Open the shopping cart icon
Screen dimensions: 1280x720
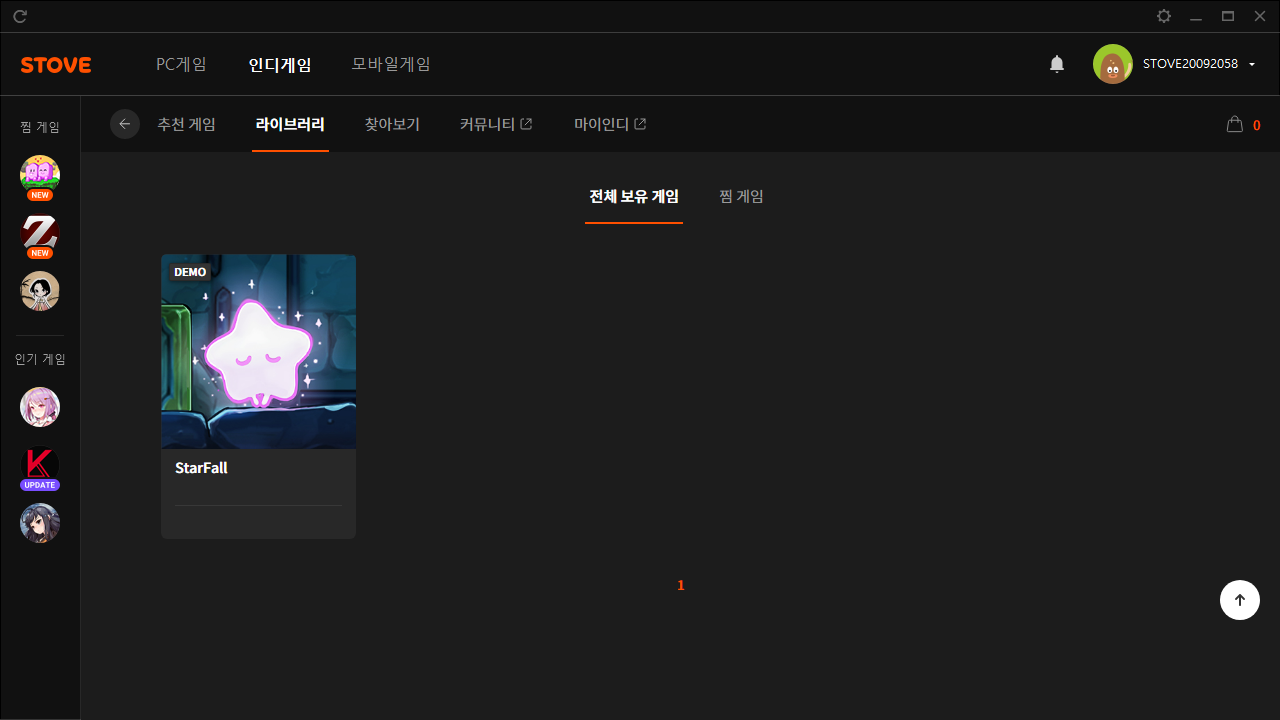[1235, 125]
